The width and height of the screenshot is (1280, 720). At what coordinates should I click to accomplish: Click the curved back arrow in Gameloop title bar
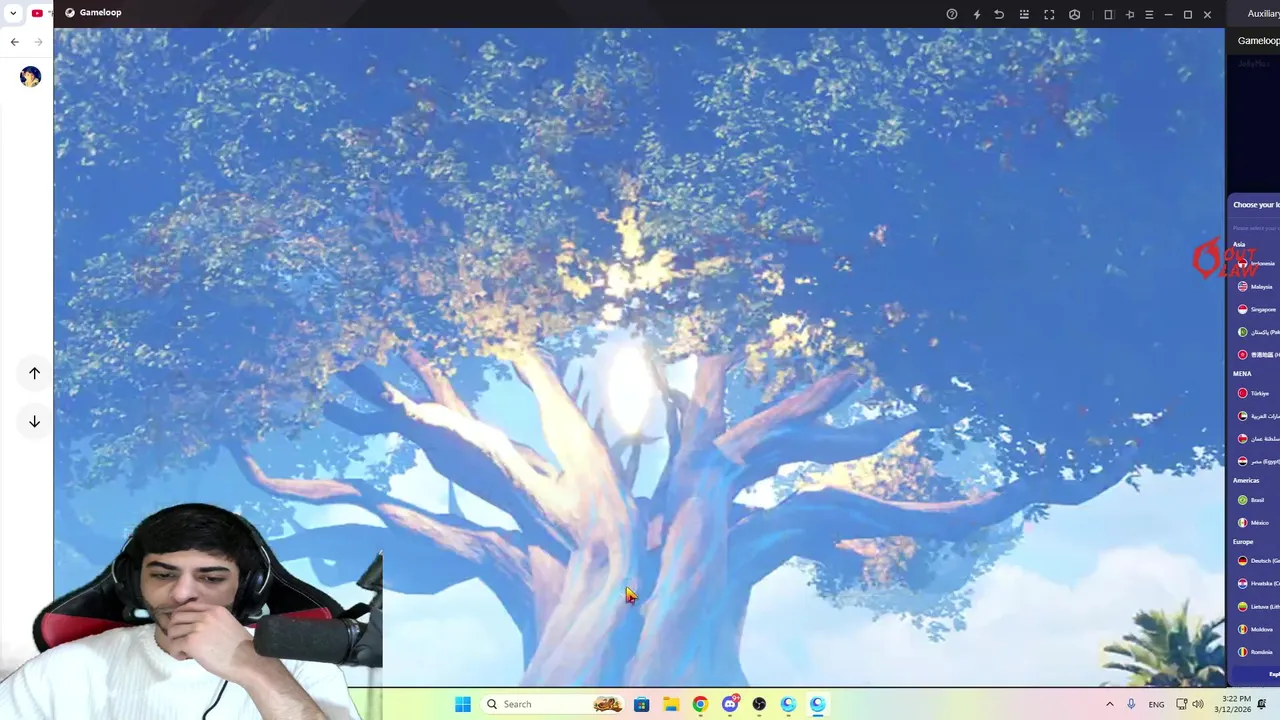click(999, 14)
